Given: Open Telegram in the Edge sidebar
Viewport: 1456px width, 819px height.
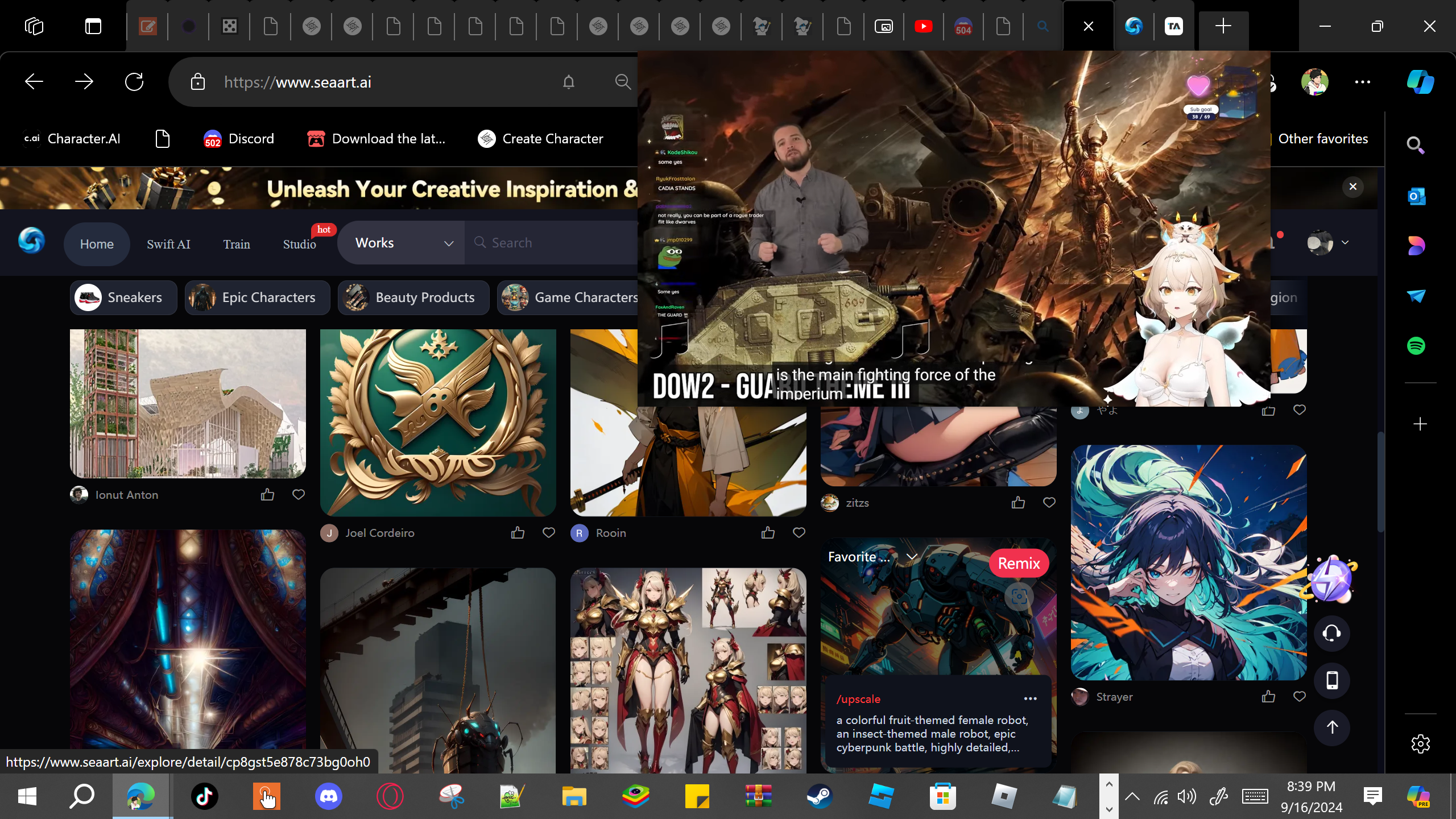Looking at the screenshot, I should click(x=1416, y=296).
